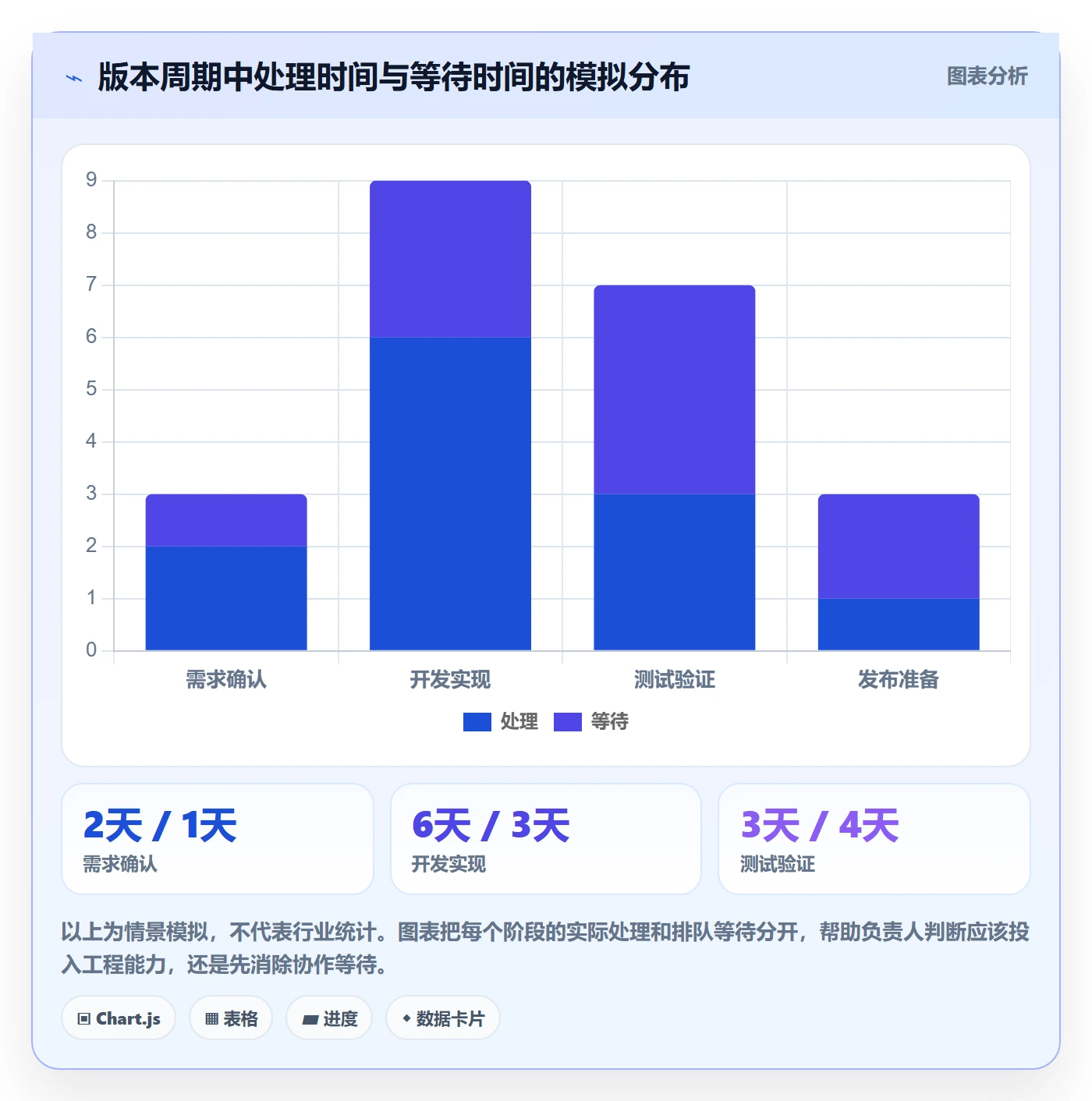Click the 6天 / 3天 data card value
Image resolution: width=1092 pixels, height=1101 pixels.
pos(491,826)
